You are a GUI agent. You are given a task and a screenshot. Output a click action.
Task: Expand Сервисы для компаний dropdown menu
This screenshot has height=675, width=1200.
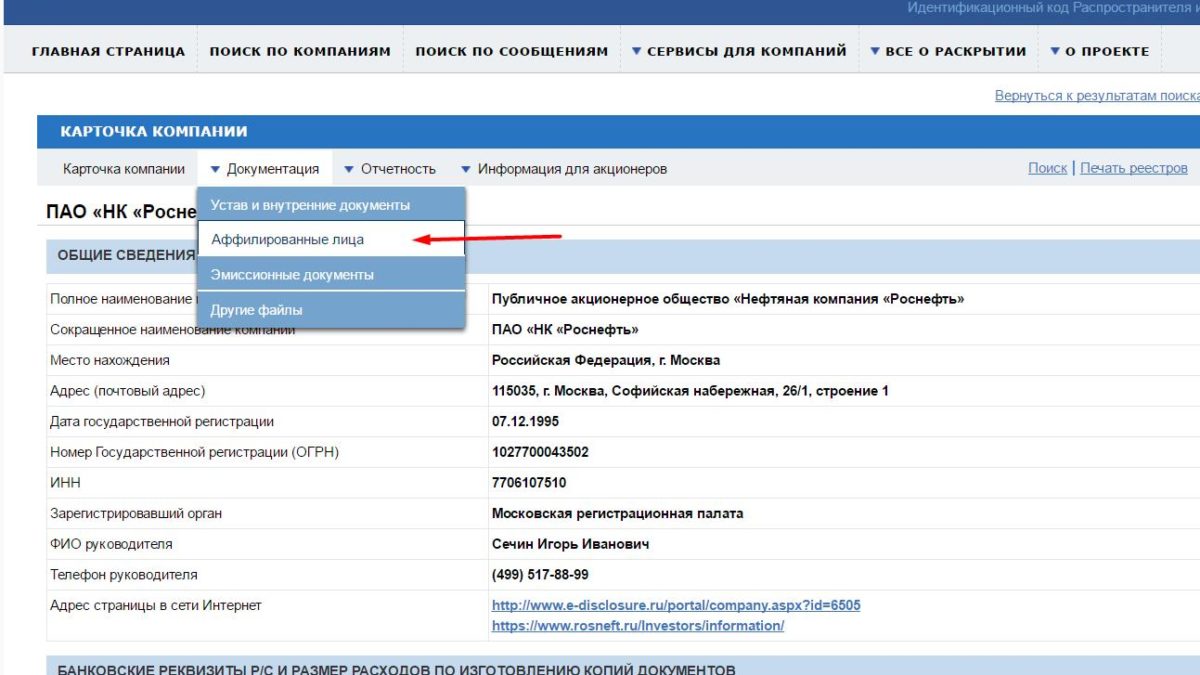pyautogui.click(x=739, y=51)
